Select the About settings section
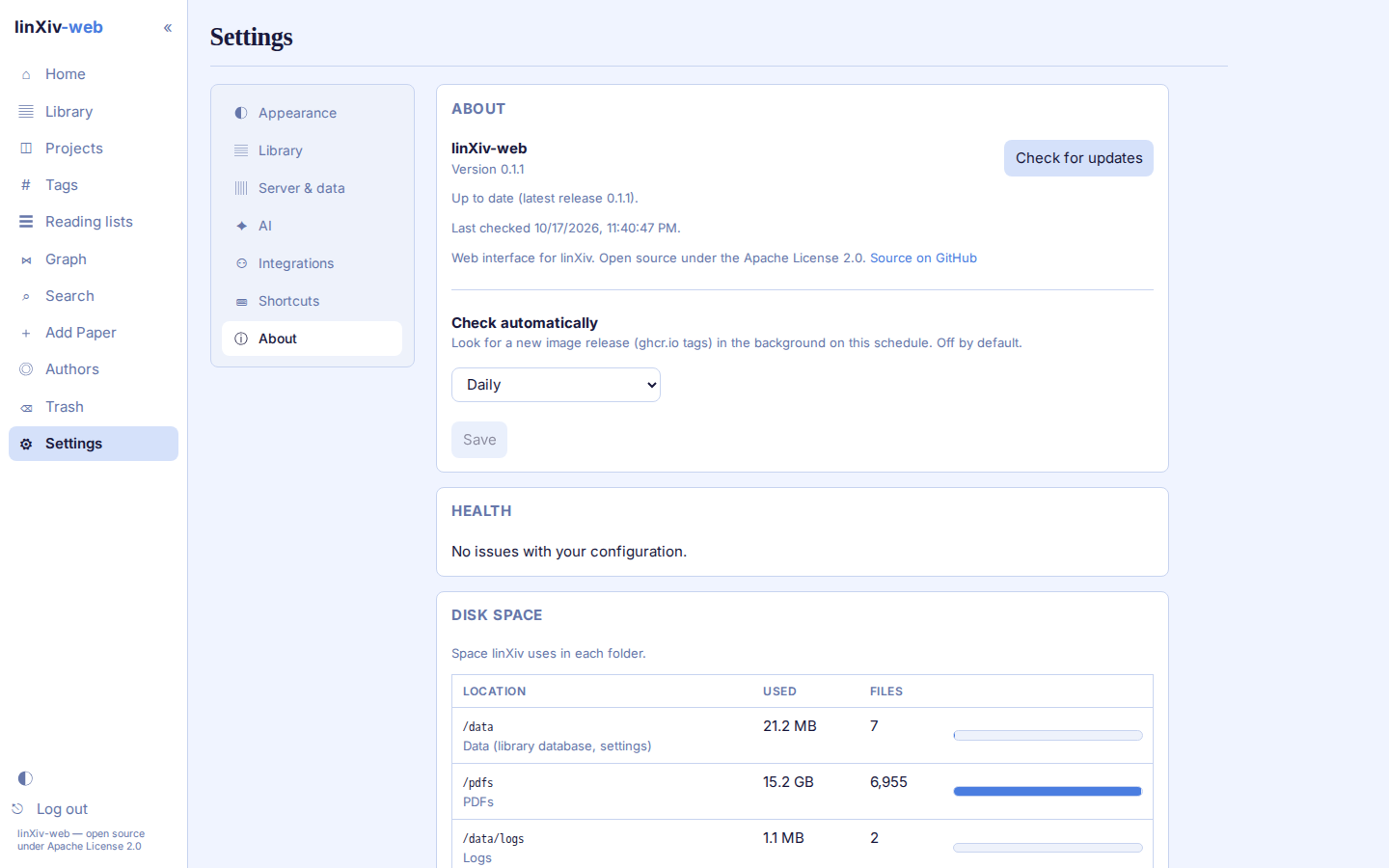The height and width of the screenshot is (868, 1389). coord(312,339)
